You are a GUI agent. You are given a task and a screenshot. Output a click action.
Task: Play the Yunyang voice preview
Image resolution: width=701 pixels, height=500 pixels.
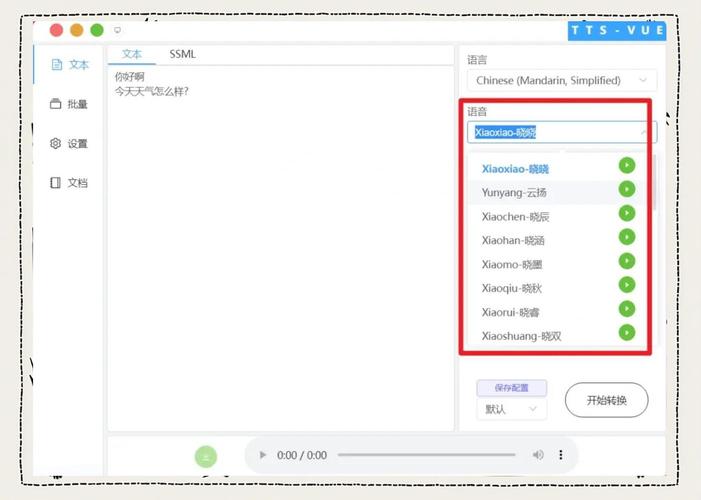tap(627, 189)
